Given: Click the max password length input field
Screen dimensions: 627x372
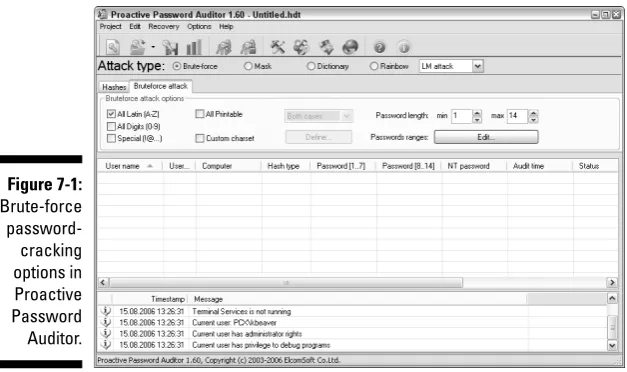Looking at the screenshot, I should pyautogui.click(x=517, y=116).
